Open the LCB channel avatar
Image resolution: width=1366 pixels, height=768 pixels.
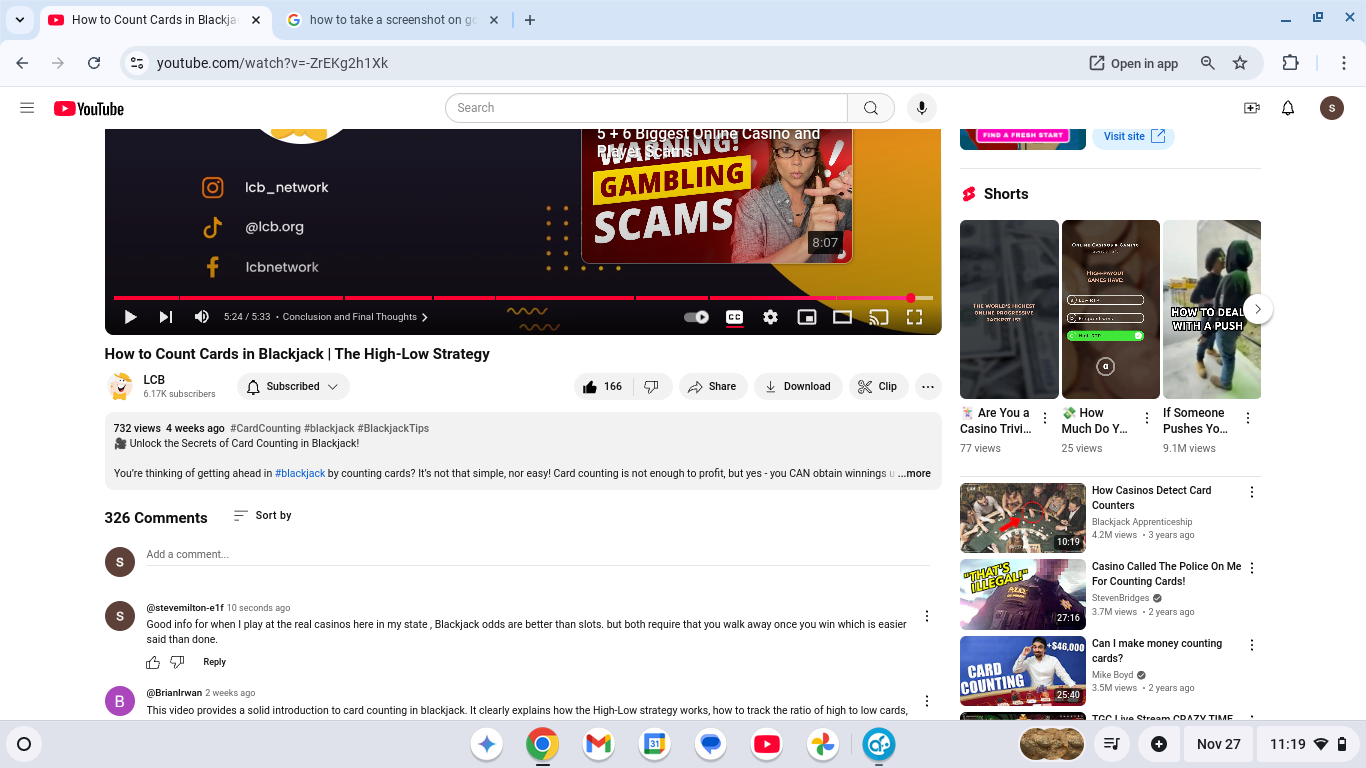click(x=120, y=386)
